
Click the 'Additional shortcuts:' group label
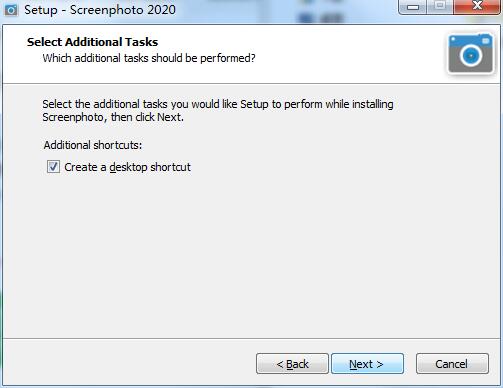click(x=93, y=145)
